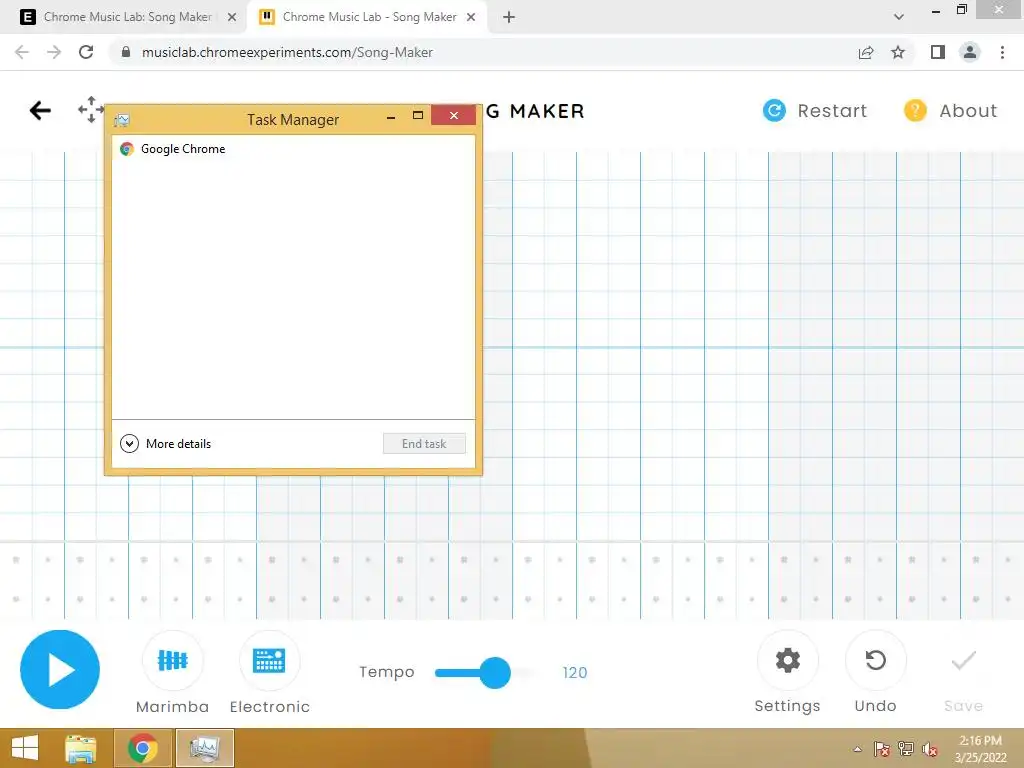Click the address bar URL

[287, 52]
